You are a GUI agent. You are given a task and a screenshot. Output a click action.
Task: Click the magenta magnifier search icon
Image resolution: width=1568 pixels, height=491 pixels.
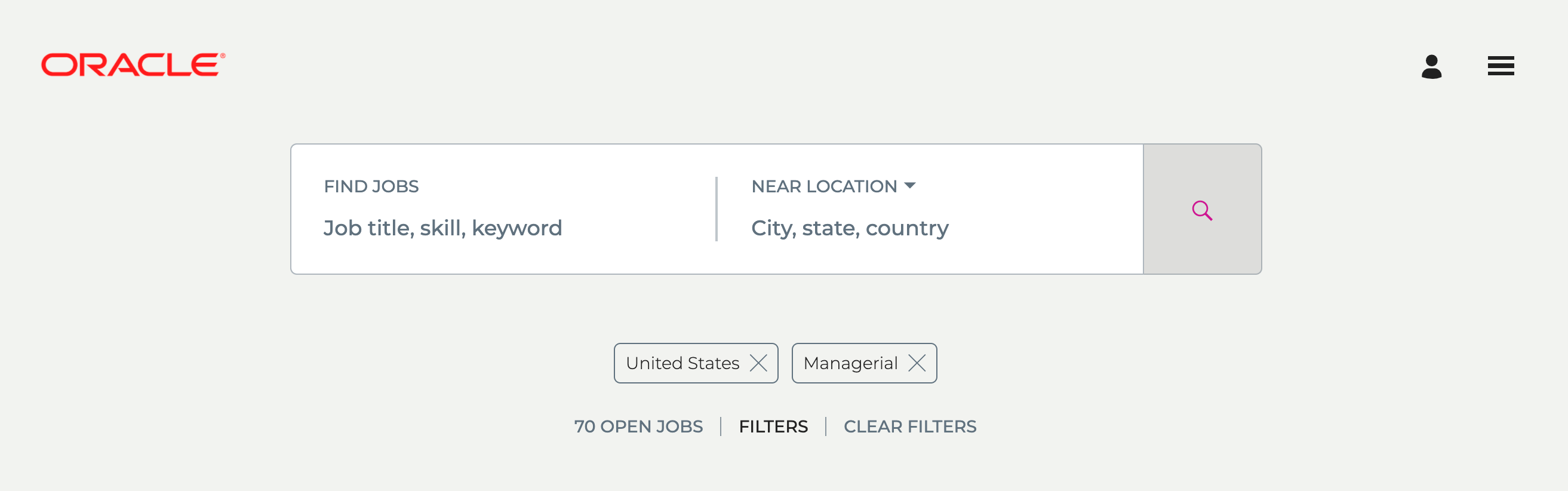coord(1201,210)
